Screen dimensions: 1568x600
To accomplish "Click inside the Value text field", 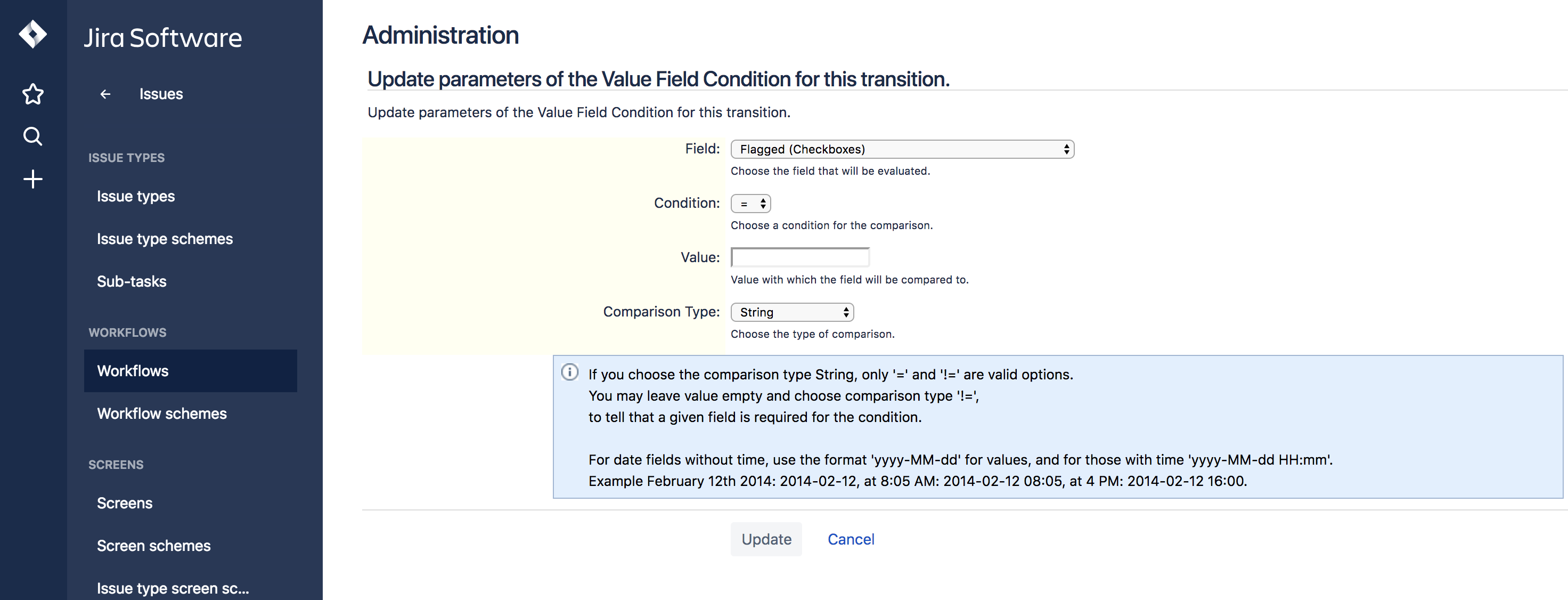I will click(x=800, y=257).
